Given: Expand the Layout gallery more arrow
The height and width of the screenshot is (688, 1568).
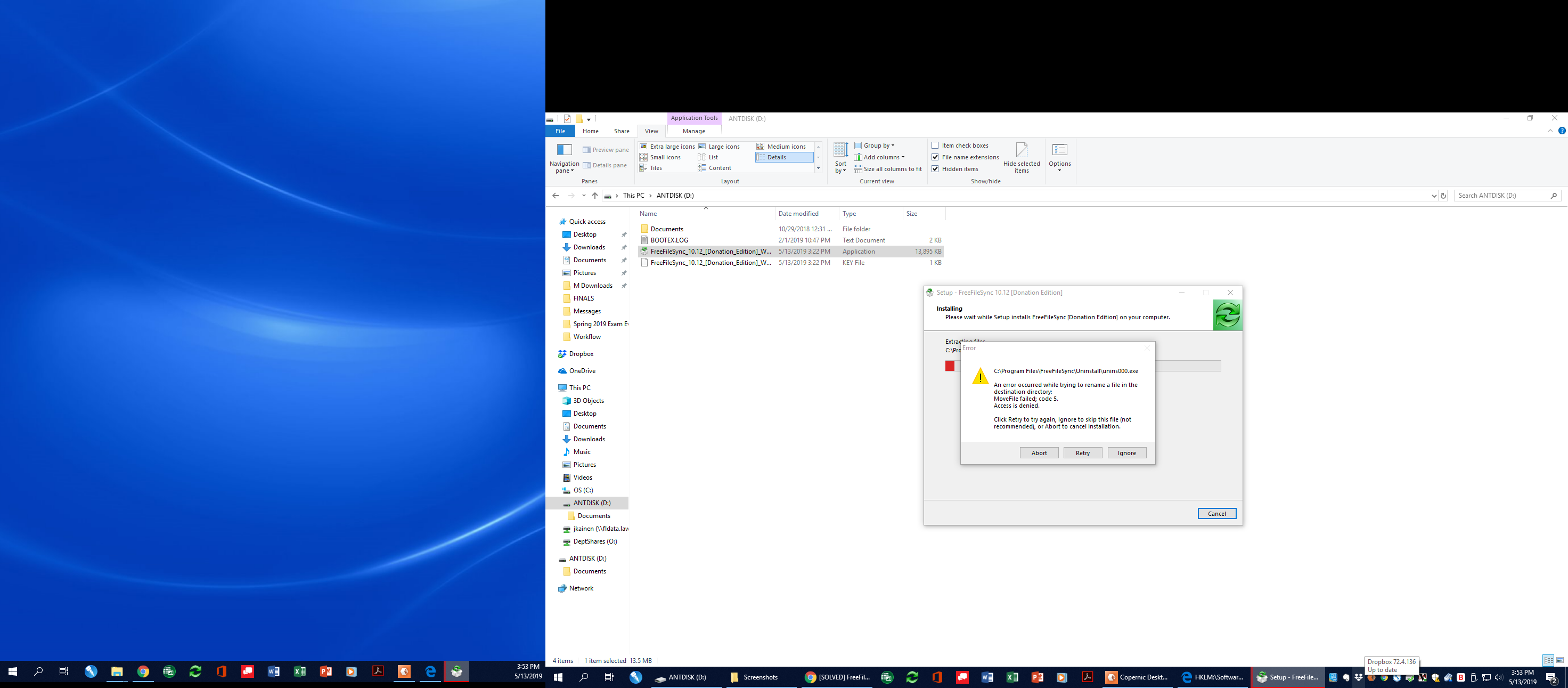Looking at the screenshot, I should pos(818,168).
